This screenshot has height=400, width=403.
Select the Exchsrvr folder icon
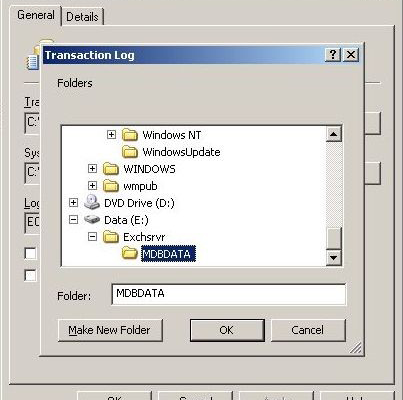pos(111,237)
